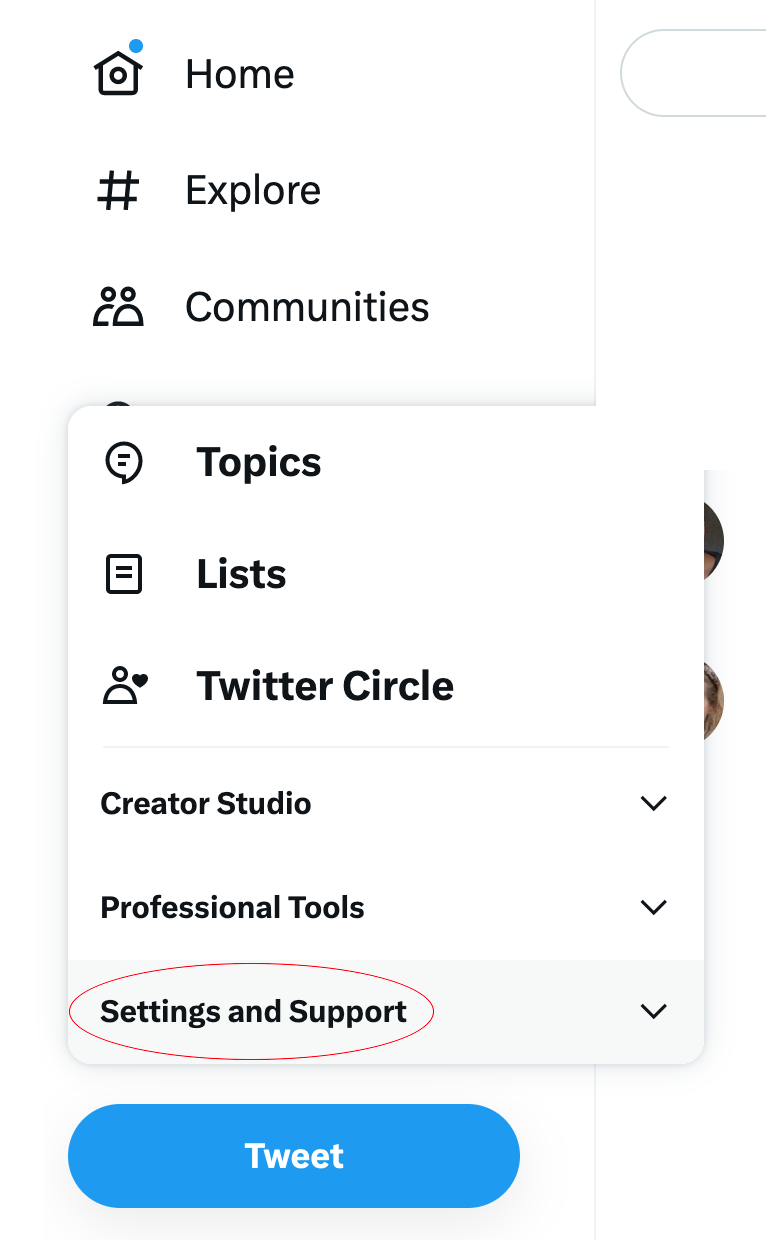Expand Professional Tools

pyautogui.click(x=232, y=907)
